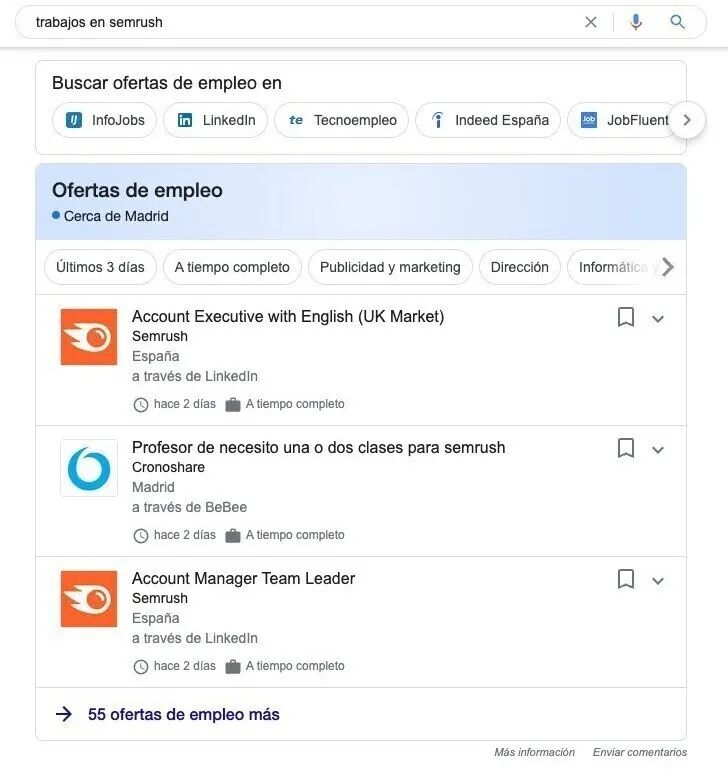728x782 pixels.
Task: Click the briefcase icon on the Account Executive job
Action: [x=232, y=404]
